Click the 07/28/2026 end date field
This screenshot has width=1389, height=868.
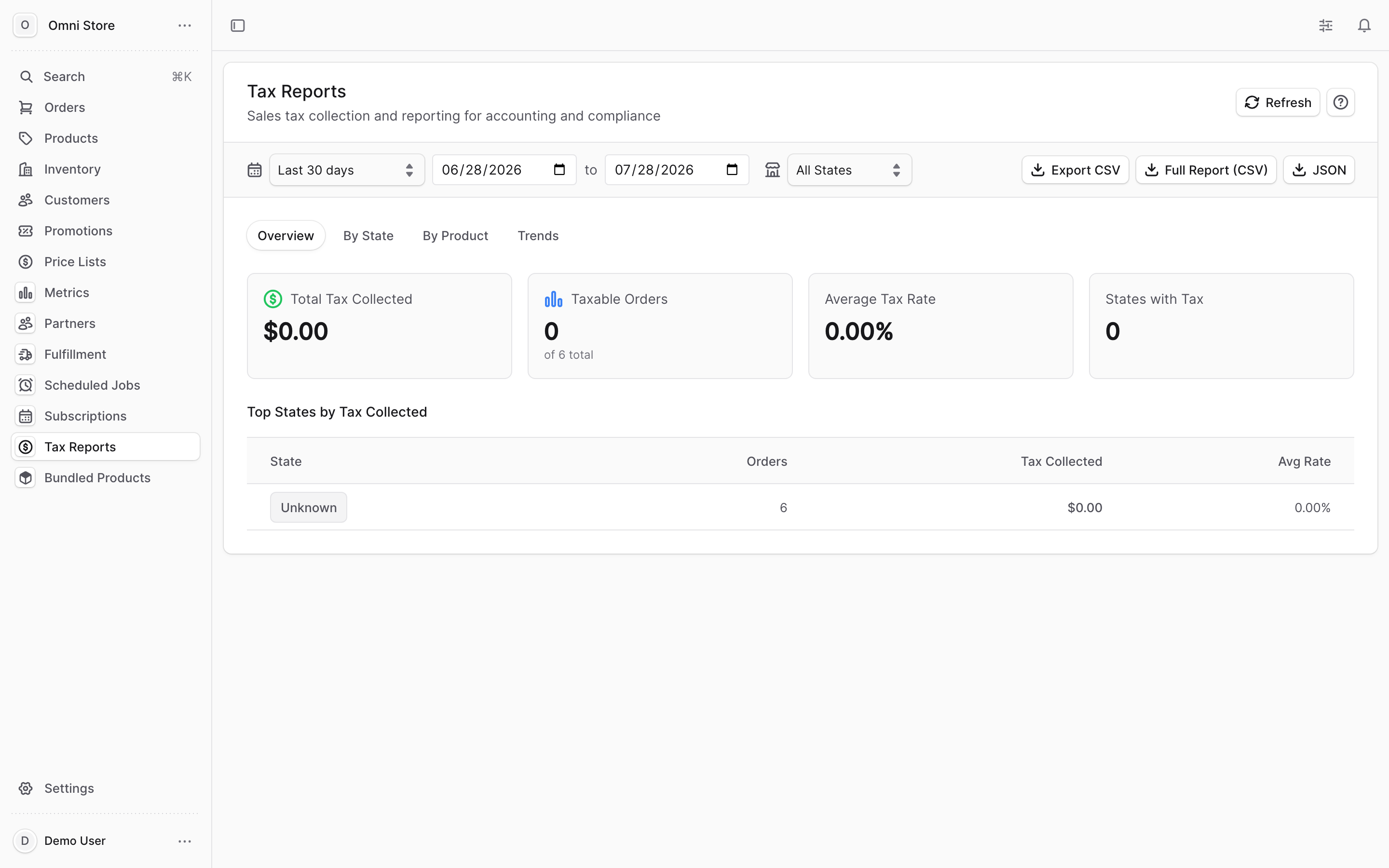(677, 170)
